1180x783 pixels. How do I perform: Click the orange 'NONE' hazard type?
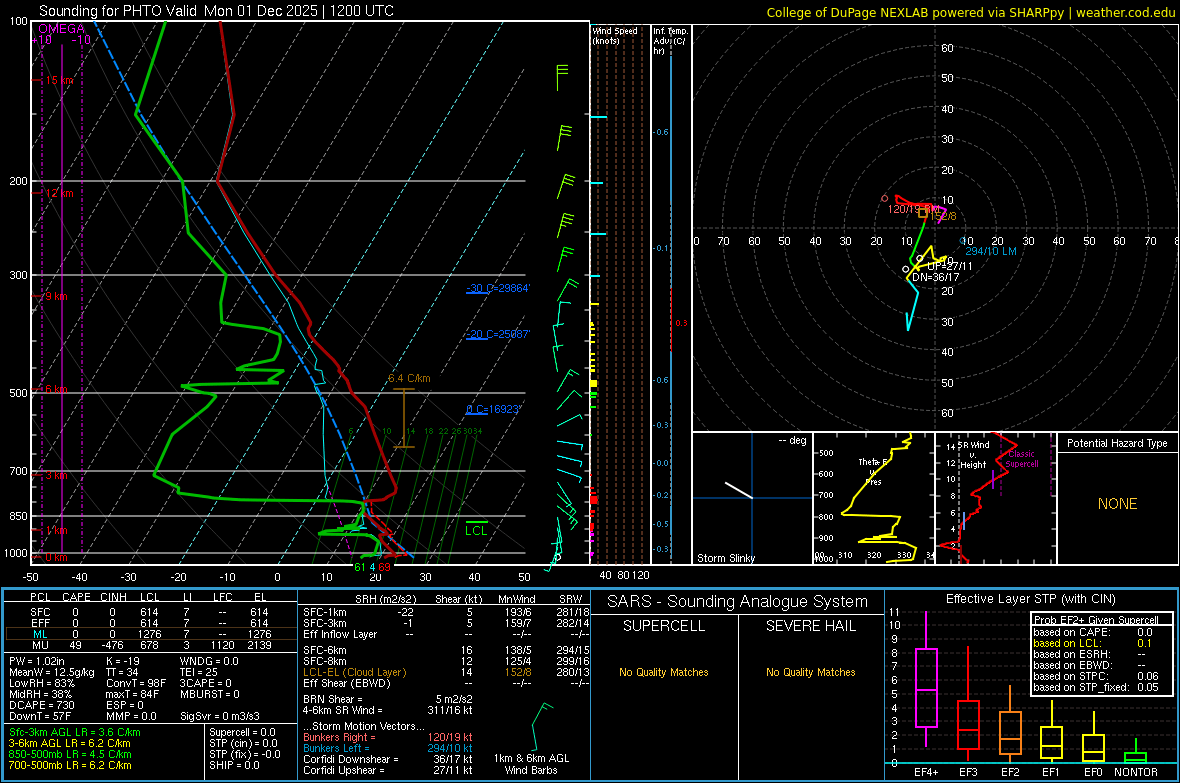click(x=1118, y=504)
